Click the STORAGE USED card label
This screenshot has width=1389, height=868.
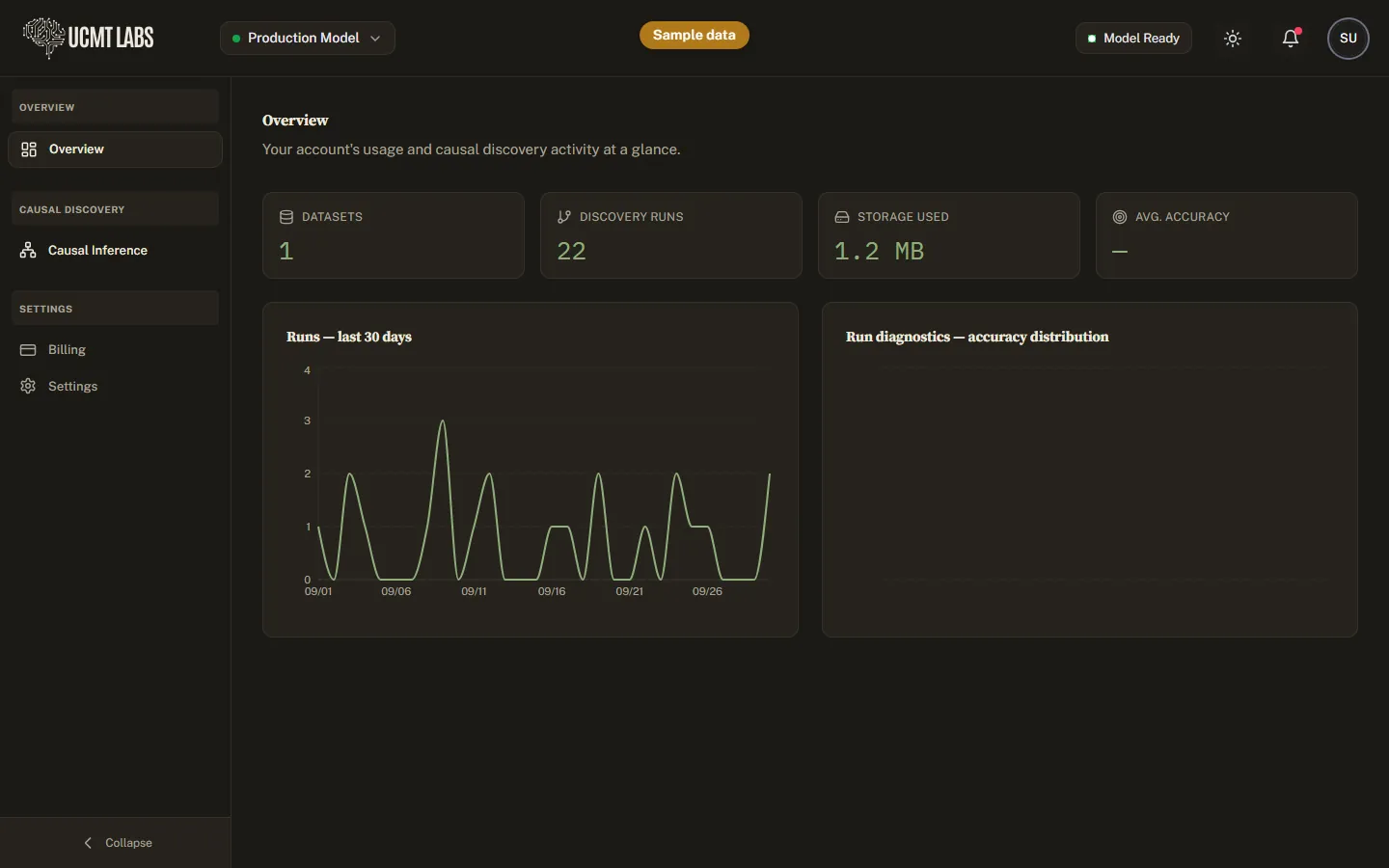click(903, 217)
